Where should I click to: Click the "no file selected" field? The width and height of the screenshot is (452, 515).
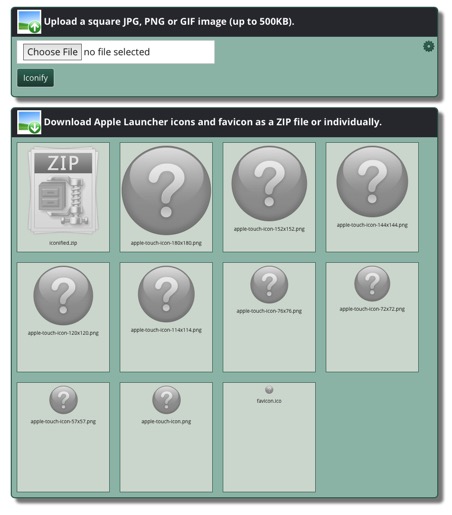pos(117,52)
